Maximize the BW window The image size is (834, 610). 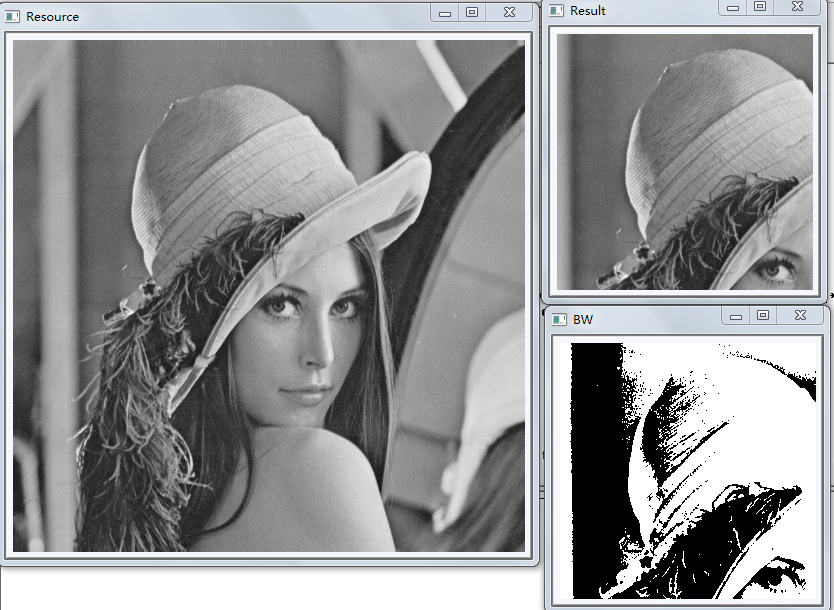click(x=763, y=316)
